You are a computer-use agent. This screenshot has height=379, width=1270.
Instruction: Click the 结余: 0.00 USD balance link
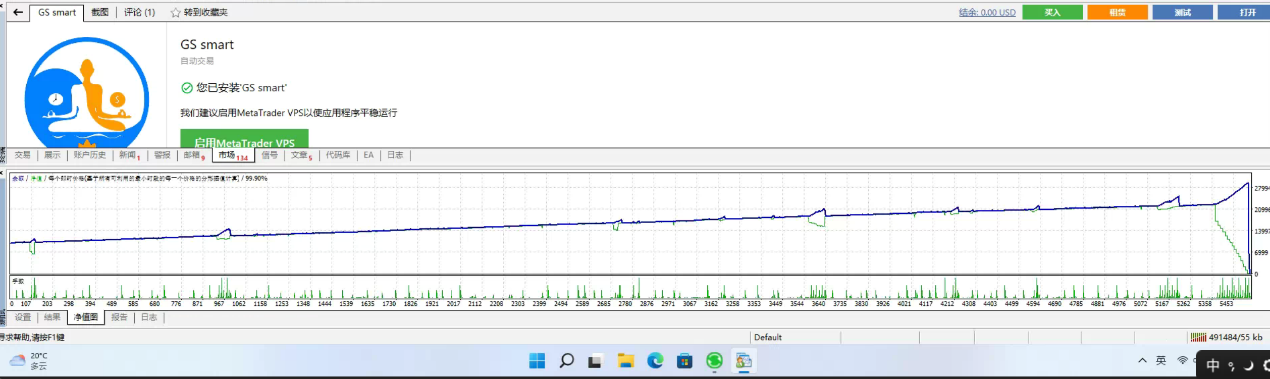pos(987,12)
